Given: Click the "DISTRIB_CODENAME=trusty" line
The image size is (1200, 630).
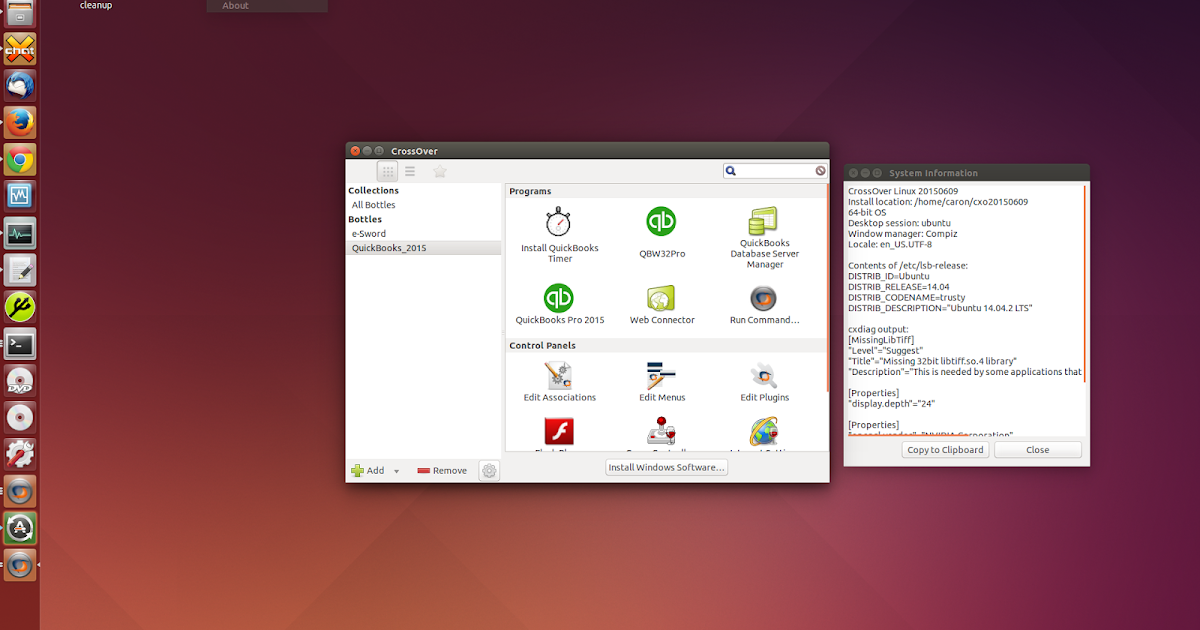Looking at the screenshot, I should [906, 297].
